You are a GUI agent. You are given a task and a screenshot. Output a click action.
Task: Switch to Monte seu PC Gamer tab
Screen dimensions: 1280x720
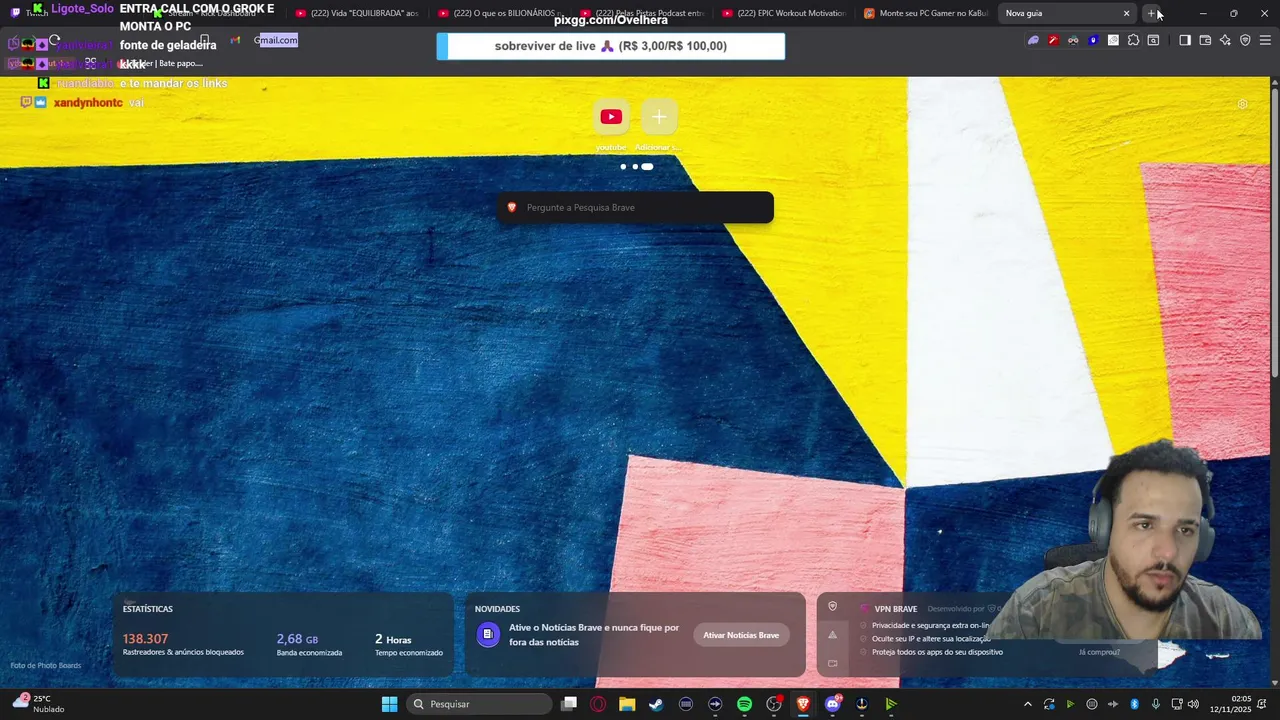[x=926, y=13]
